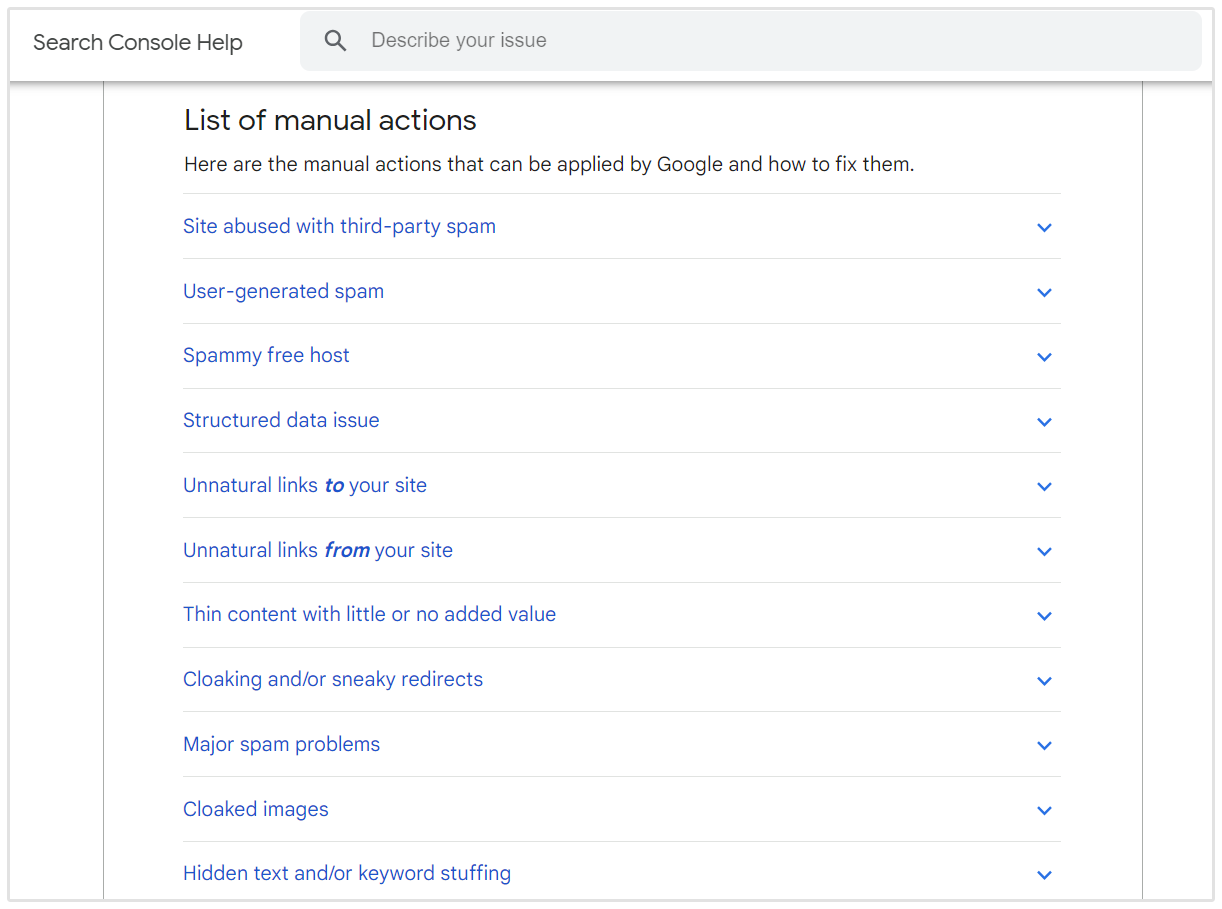Expand chevron for Cloaking and/or sneaky redirects
The height and width of the screenshot is (909, 1222).
pyautogui.click(x=1044, y=681)
